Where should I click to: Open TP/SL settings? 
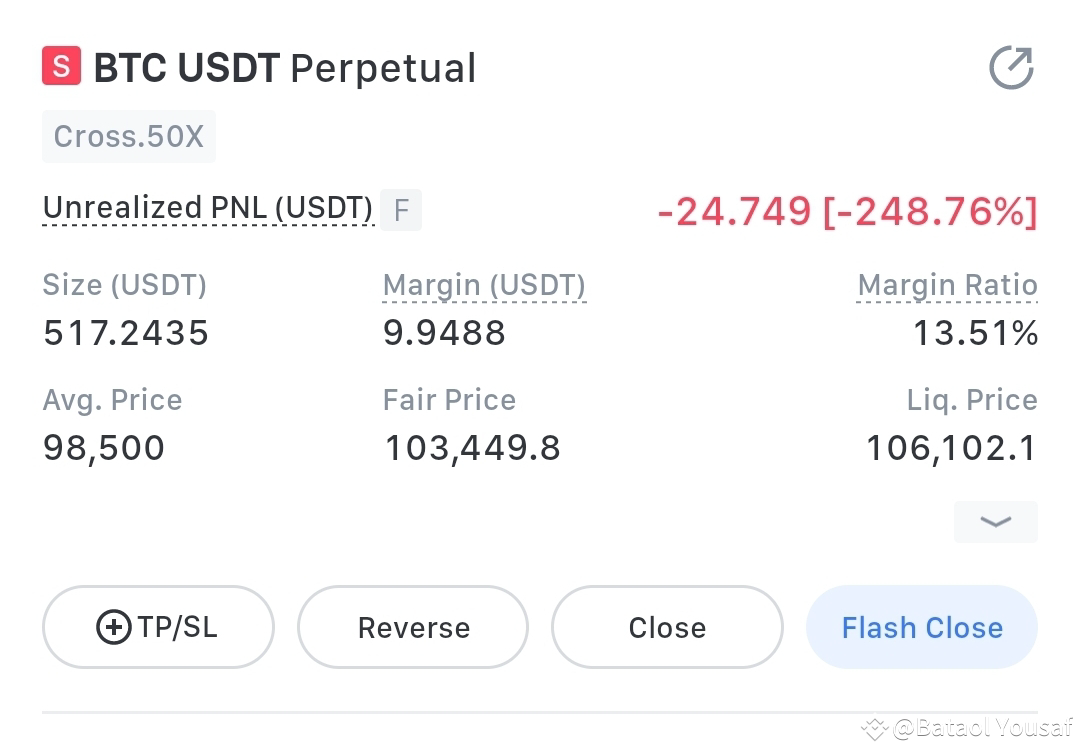(x=158, y=627)
